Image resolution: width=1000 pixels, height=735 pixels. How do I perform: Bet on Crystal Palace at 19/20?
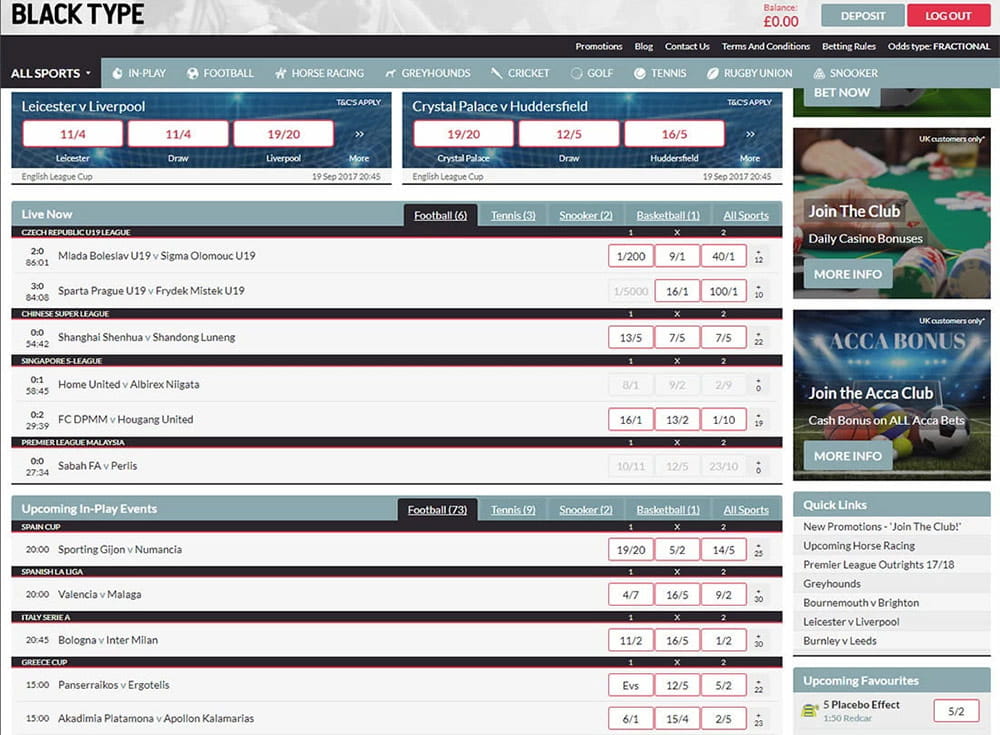(x=463, y=134)
